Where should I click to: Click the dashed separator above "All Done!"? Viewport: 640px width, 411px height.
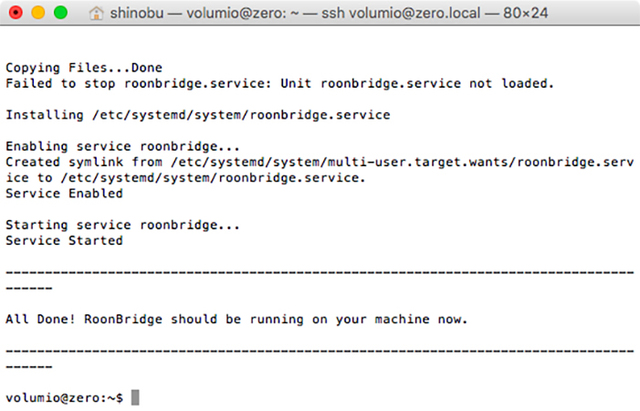click(x=319, y=272)
